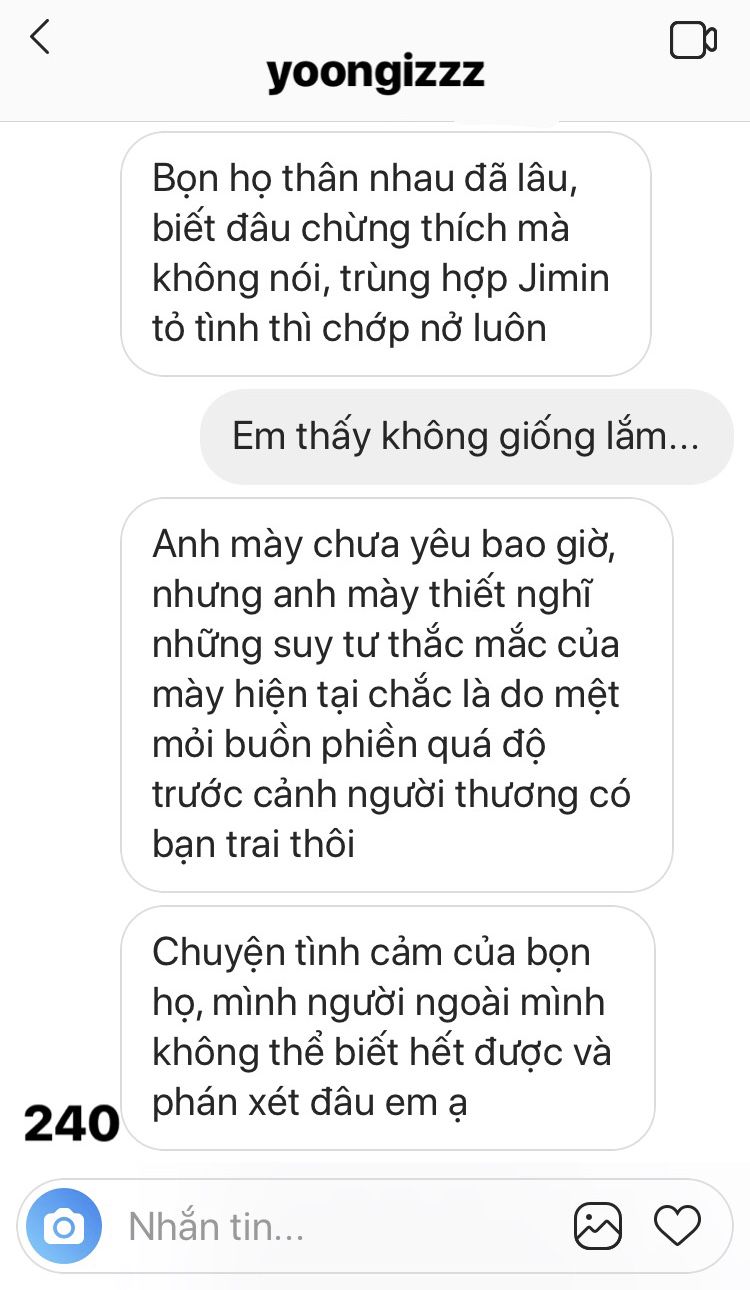Image resolution: width=750 pixels, height=1290 pixels.
Task: Select the sent message 'Em thấy không giống lắm...'
Action: [467, 437]
